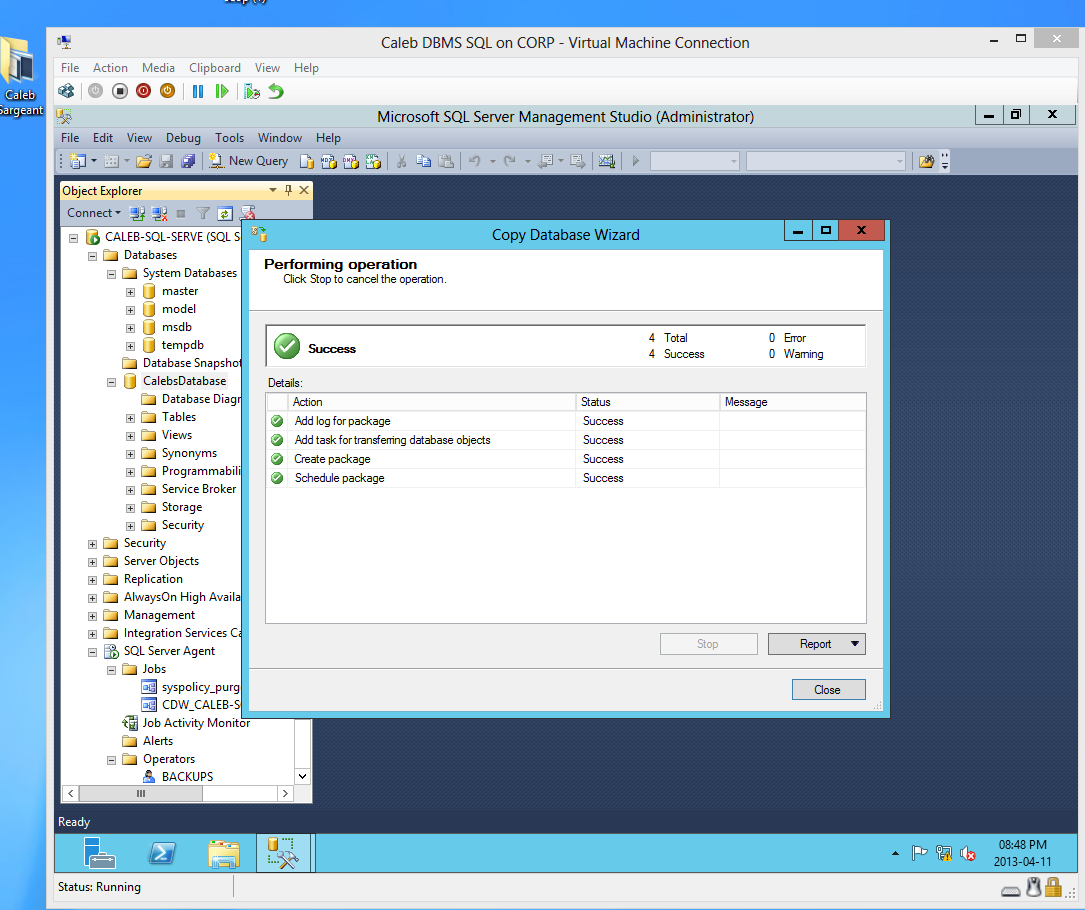Screen dimensions: 1085x910
Task: Click the Find in Files toolbar icon
Action: (926, 161)
